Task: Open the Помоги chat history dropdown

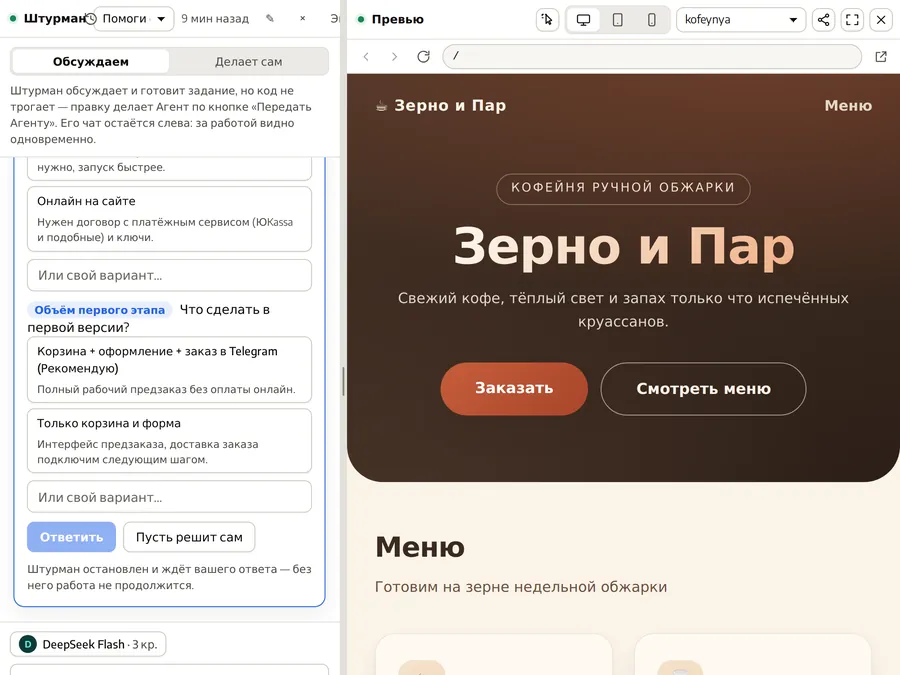Action: click(x=134, y=19)
